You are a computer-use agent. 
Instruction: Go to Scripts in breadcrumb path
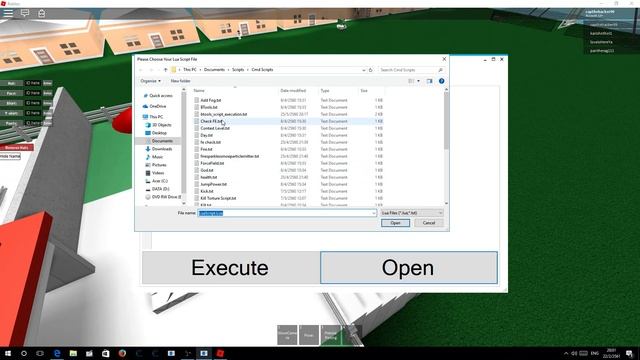point(238,70)
